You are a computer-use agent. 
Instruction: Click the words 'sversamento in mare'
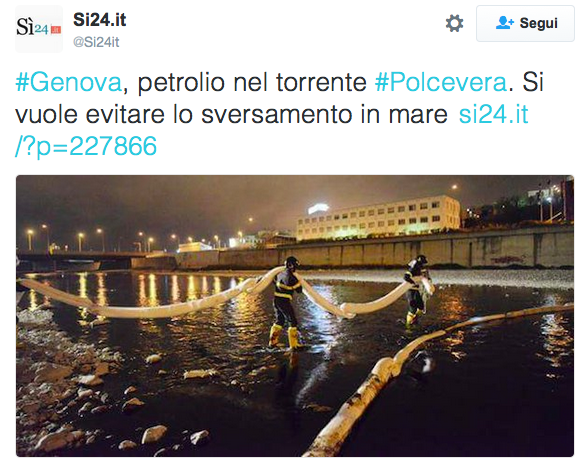(324, 114)
